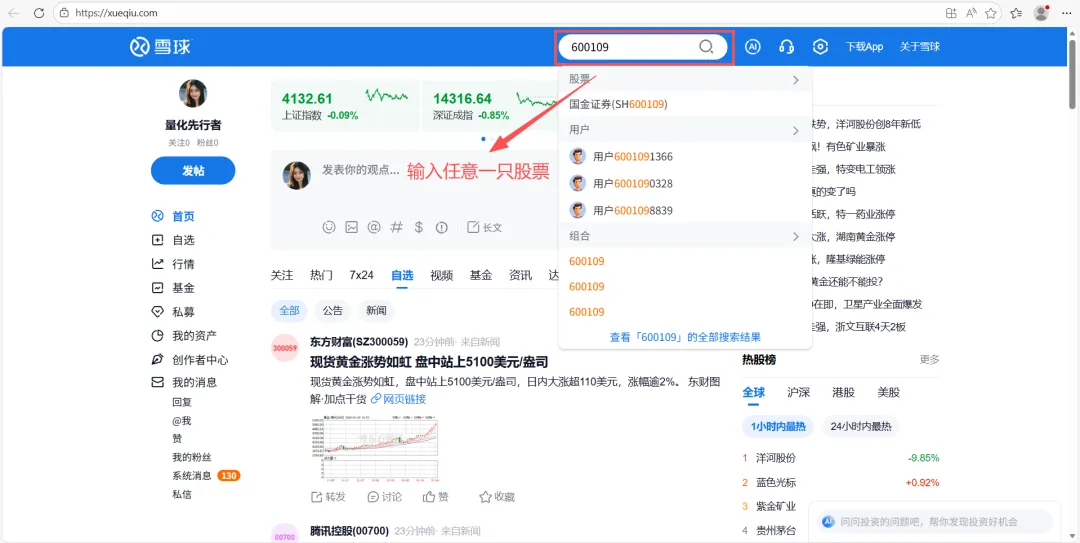
Task: Switch to the 视频 feed tab
Action: coord(442,276)
